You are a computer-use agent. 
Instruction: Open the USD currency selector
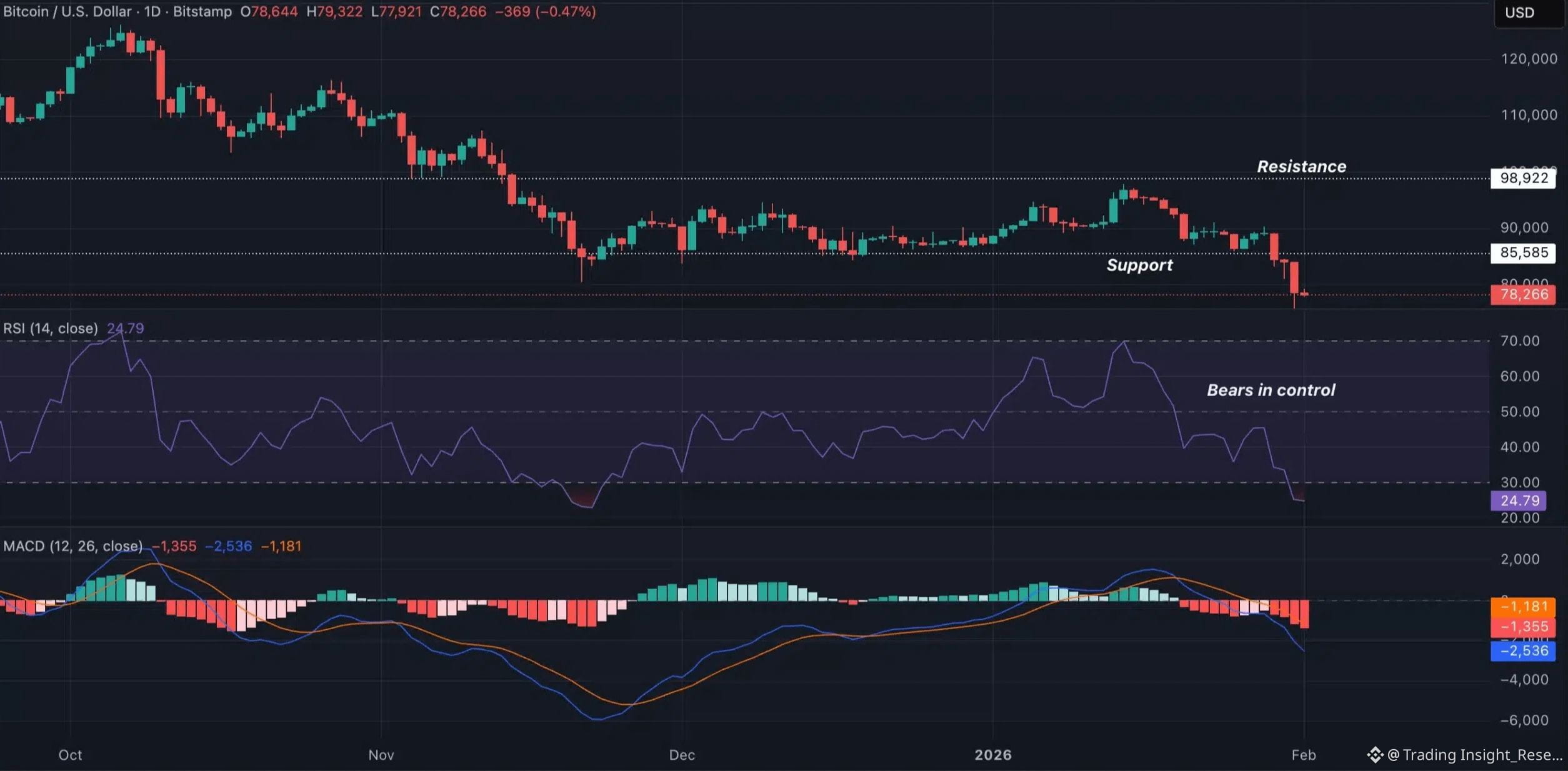tap(1519, 13)
